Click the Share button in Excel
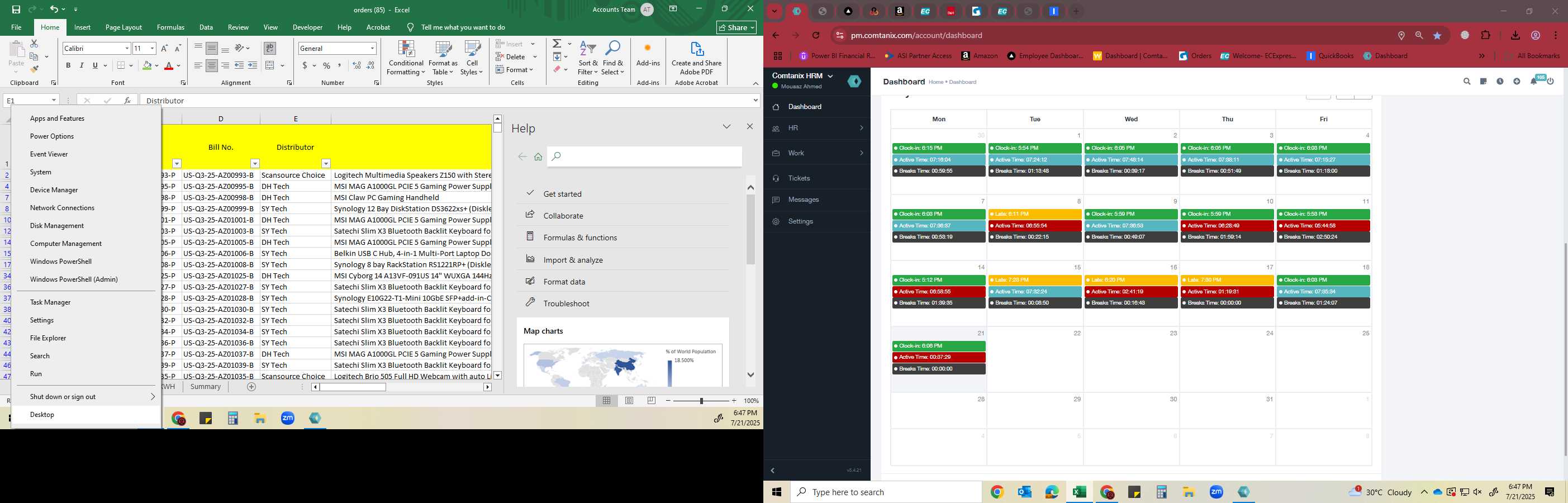 tap(737, 27)
